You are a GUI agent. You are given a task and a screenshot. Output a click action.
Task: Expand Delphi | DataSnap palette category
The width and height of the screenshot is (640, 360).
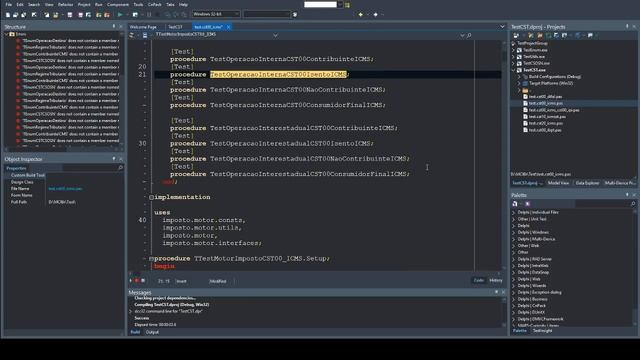[x=514, y=273]
